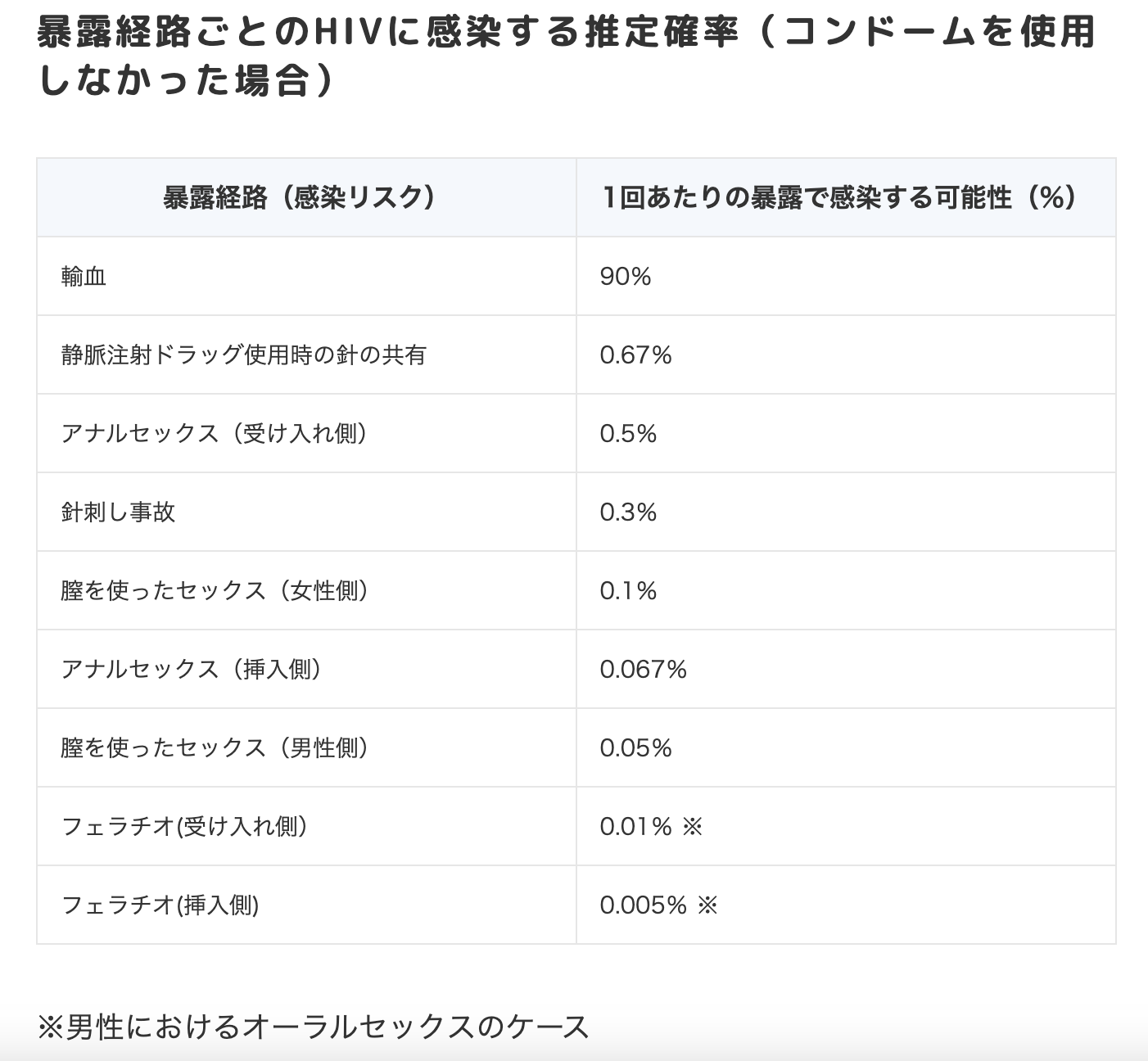Select the 輸血 row label

tap(84, 277)
